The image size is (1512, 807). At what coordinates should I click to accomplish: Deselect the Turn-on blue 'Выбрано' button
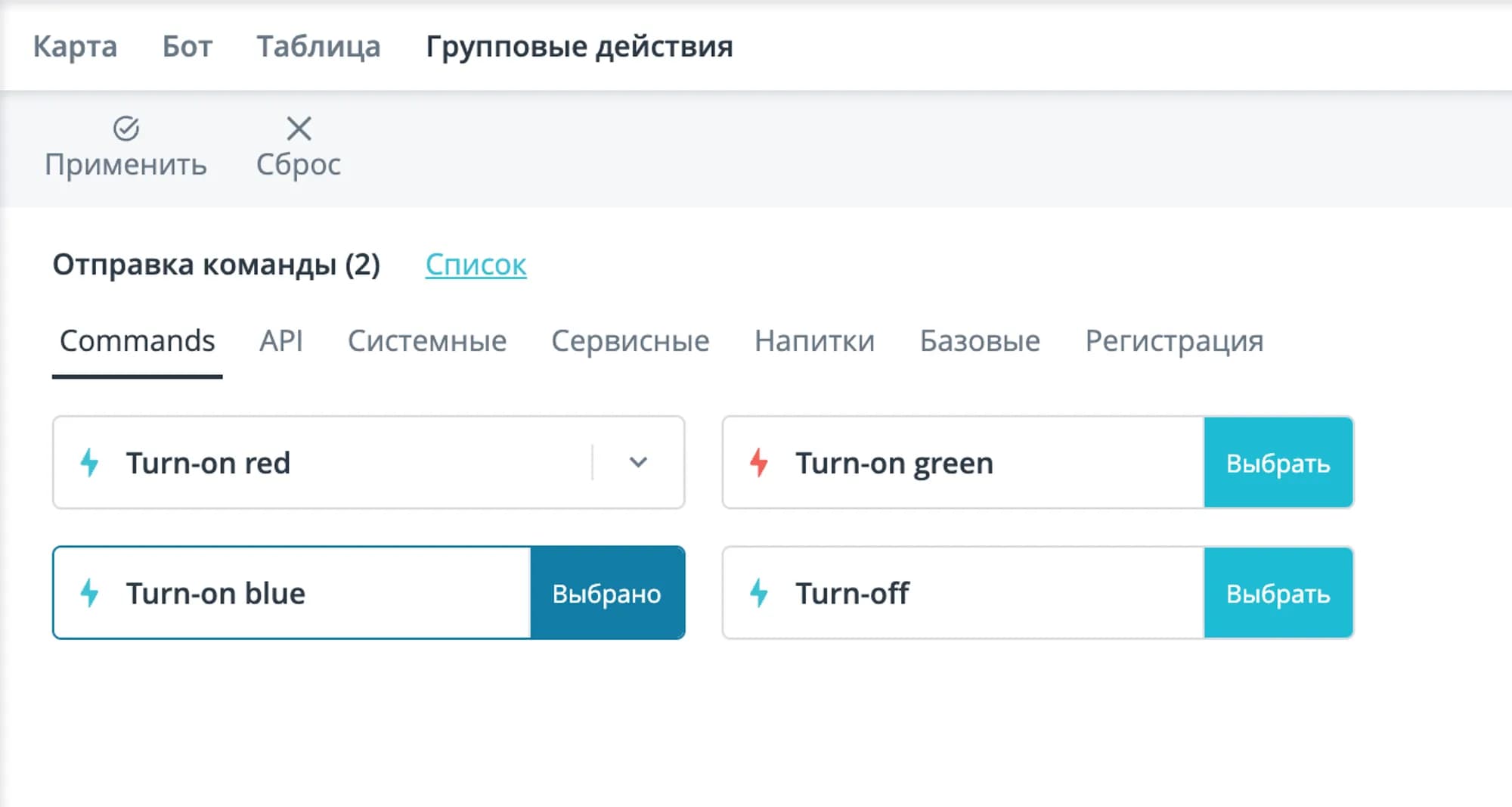607,593
